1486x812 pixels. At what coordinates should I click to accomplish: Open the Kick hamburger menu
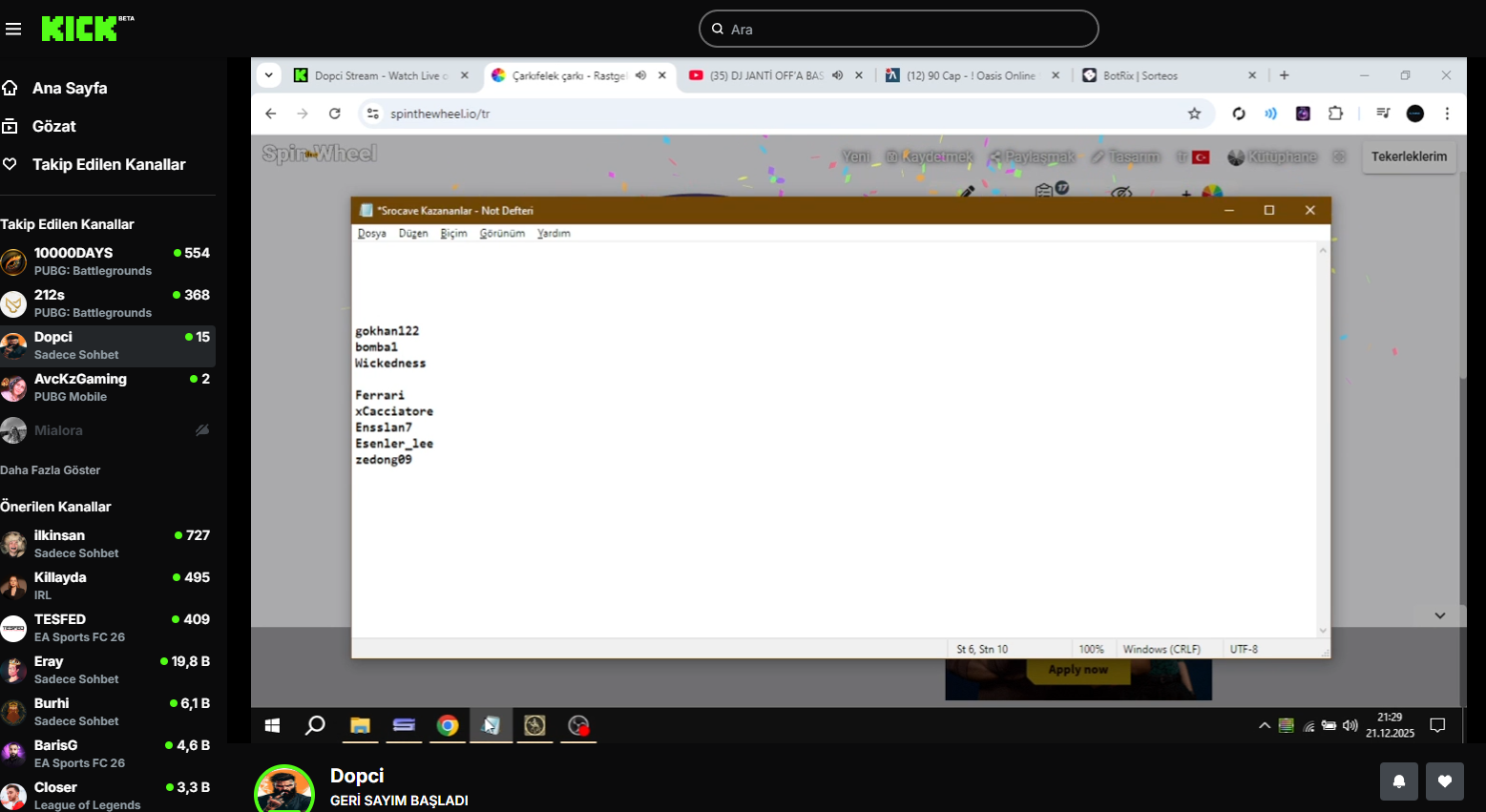[13, 30]
